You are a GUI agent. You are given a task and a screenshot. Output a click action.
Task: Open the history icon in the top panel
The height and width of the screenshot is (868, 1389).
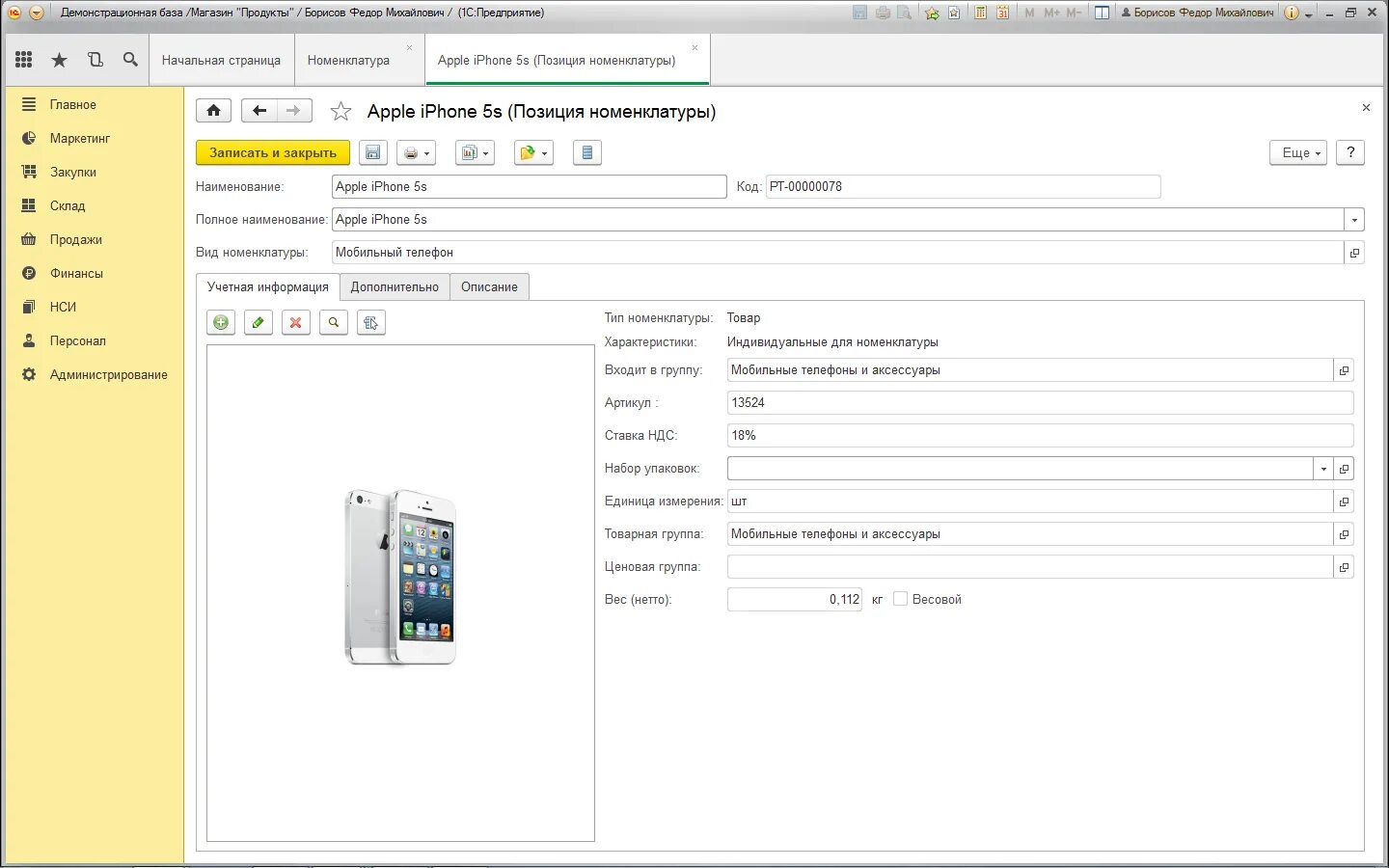point(95,60)
